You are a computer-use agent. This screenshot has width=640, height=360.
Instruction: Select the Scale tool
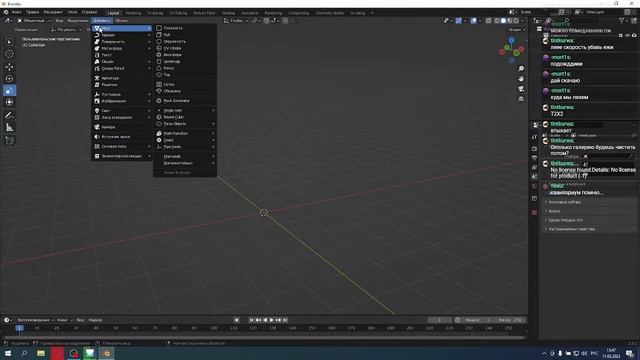click(x=9, y=90)
